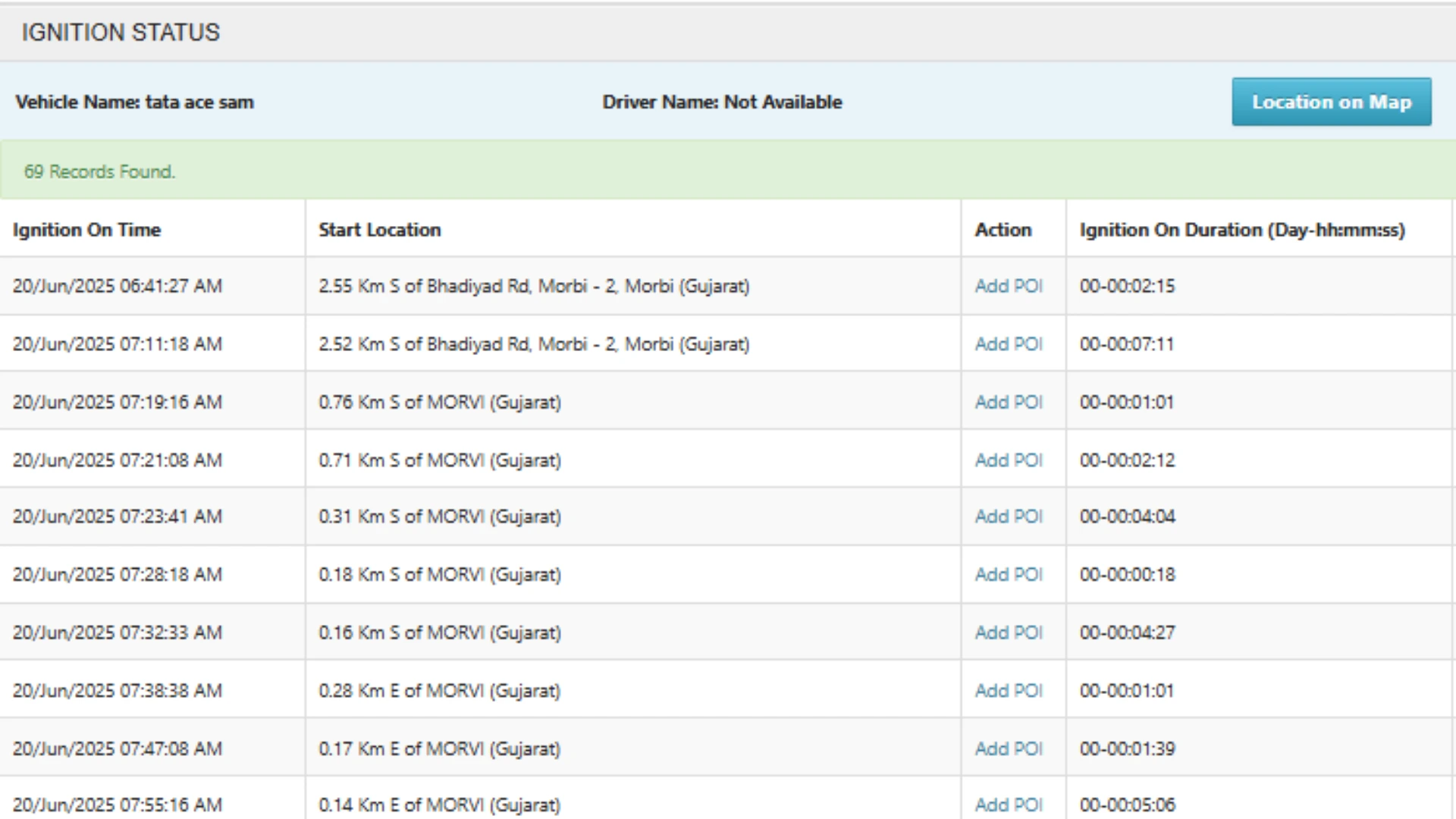Click the Location on Map button
Screen dimensions: 1456x819
tap(1331, 102)
